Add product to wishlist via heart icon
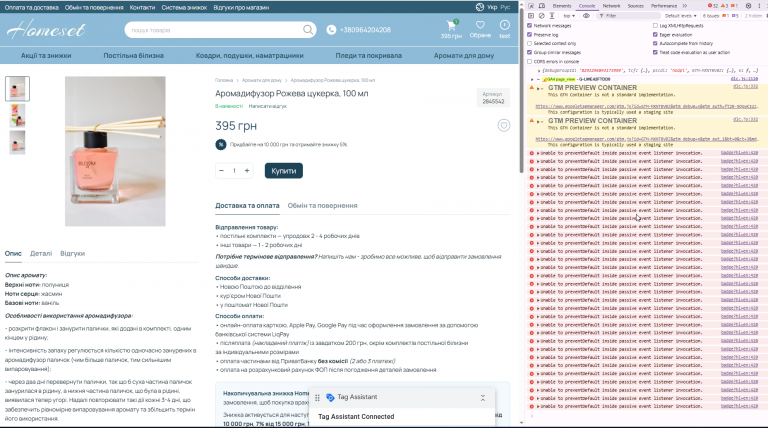This screenshot has width=768, height=428. click(x=504, y=125)
